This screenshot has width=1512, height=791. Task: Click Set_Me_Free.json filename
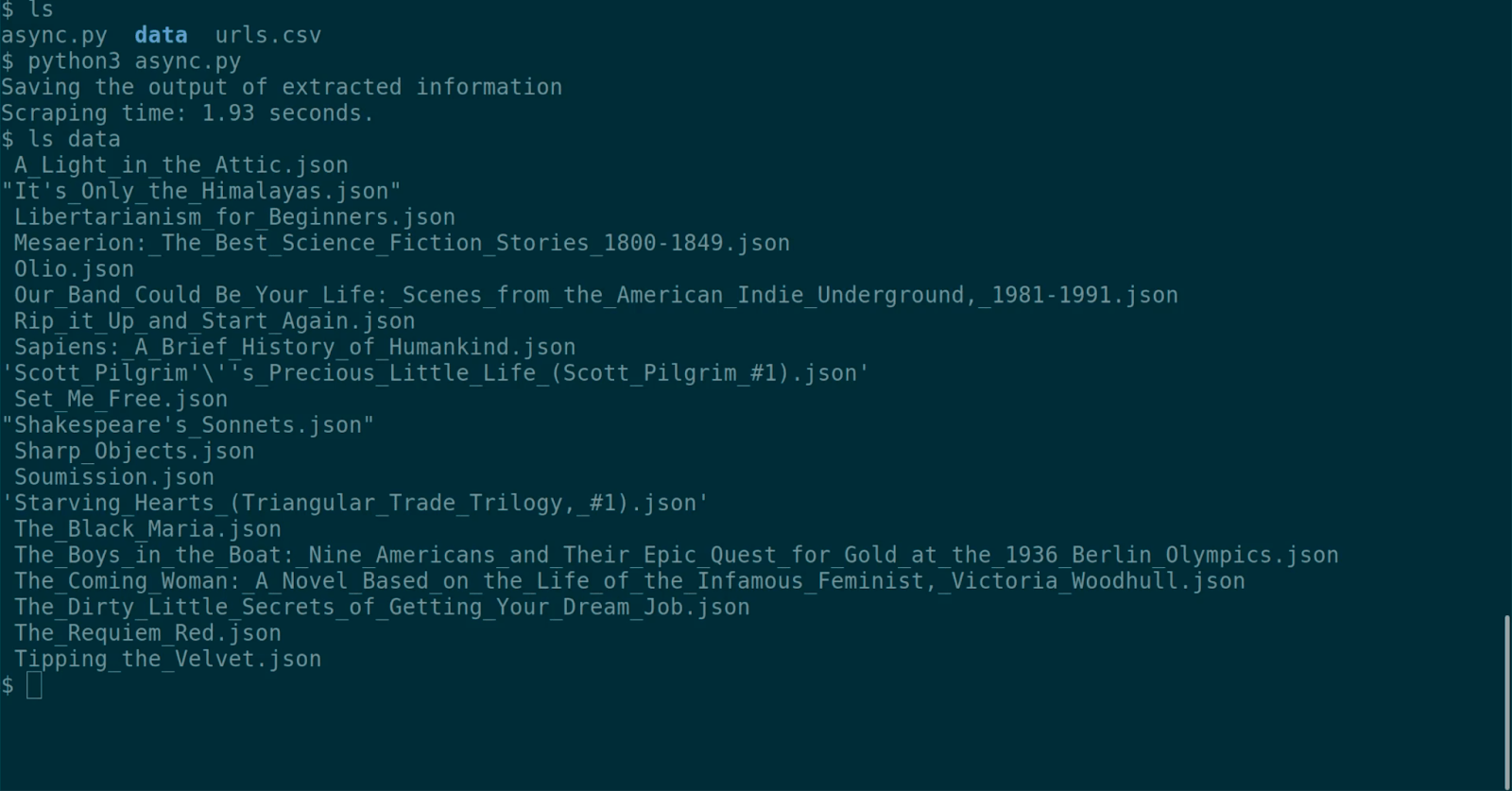coord(120,399)
